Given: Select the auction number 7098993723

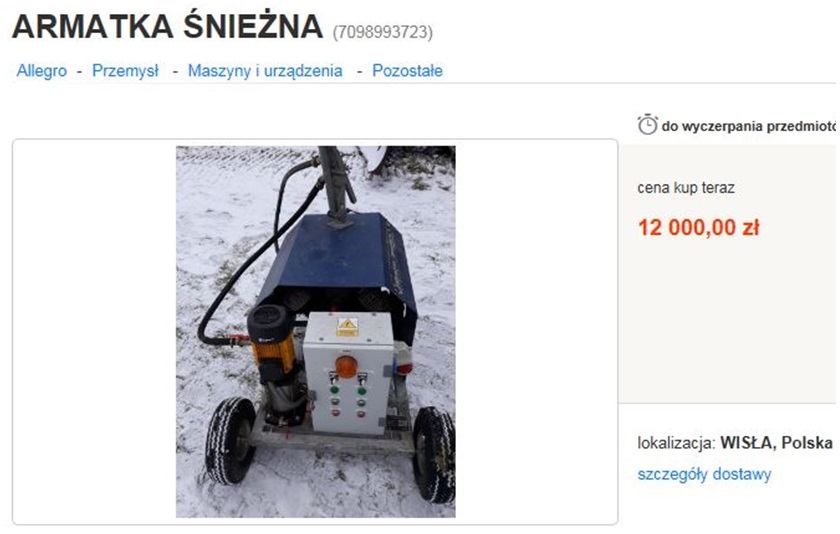Looking at the screenshot, I should click(x=382, y=32).
